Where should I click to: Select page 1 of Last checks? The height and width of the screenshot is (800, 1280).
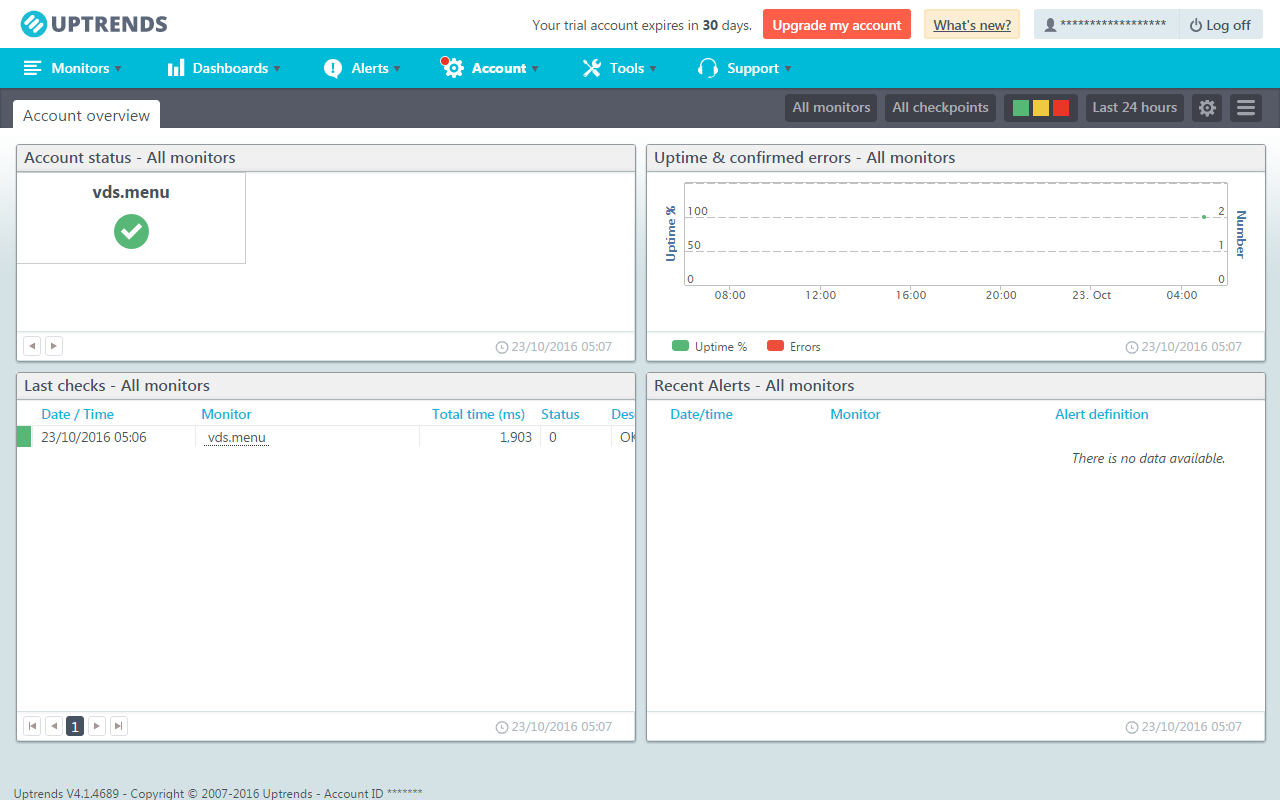[75, 726]
